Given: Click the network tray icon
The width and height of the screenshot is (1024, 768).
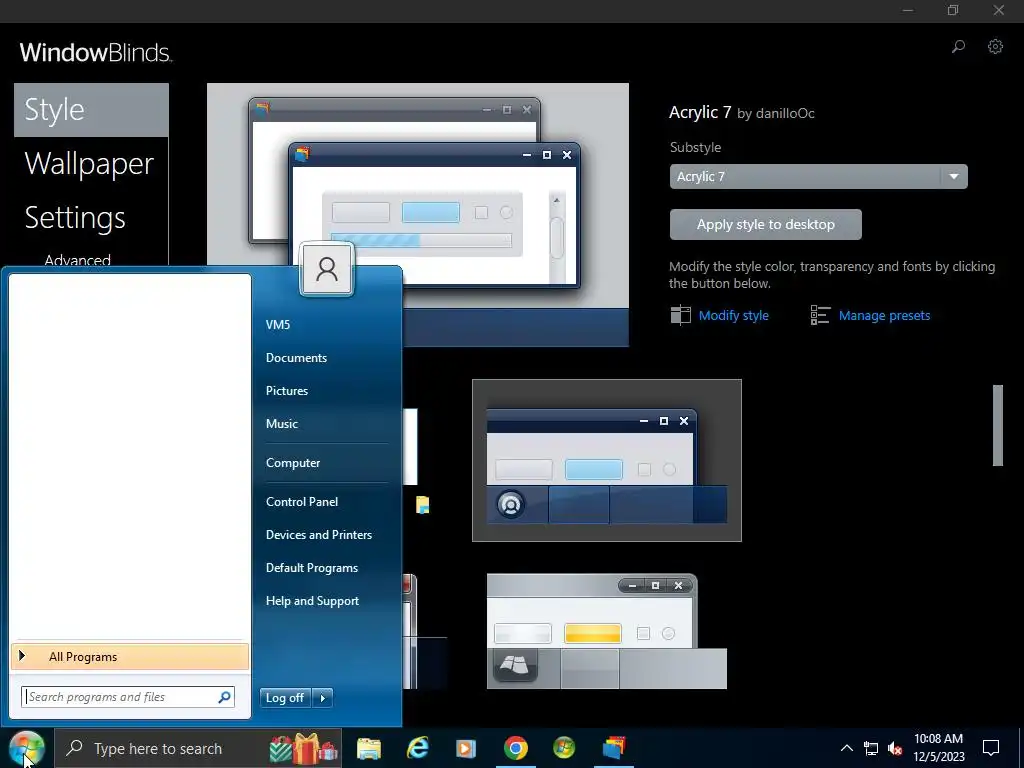Looking at the screenshot, I should coord(871,748).
